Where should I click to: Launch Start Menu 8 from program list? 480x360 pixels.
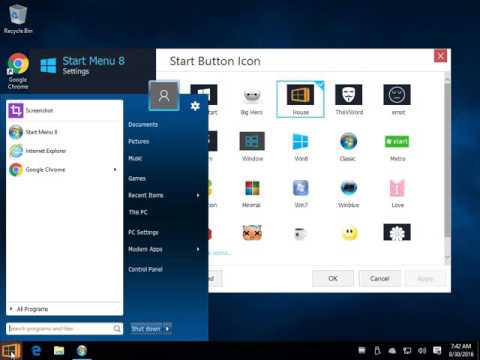(65, 132)
